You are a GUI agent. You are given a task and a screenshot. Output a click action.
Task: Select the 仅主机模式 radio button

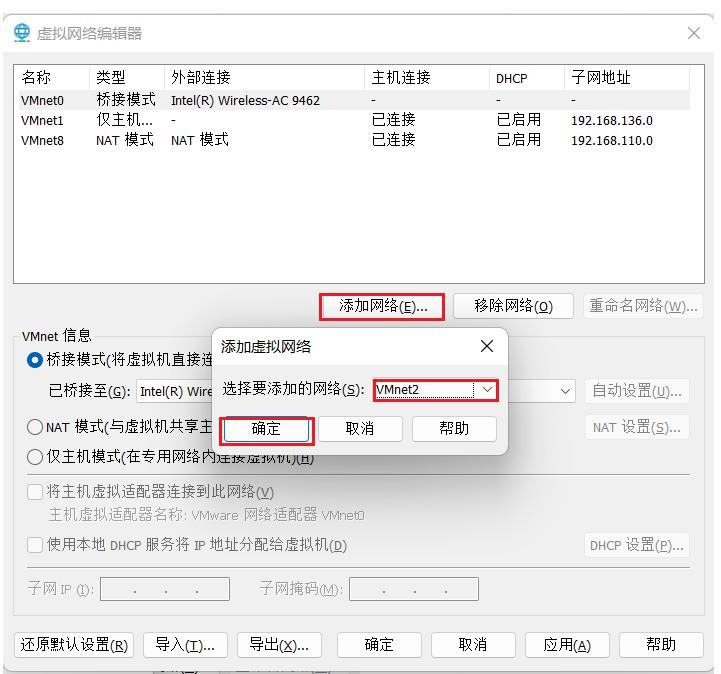(x=35, y=457)
